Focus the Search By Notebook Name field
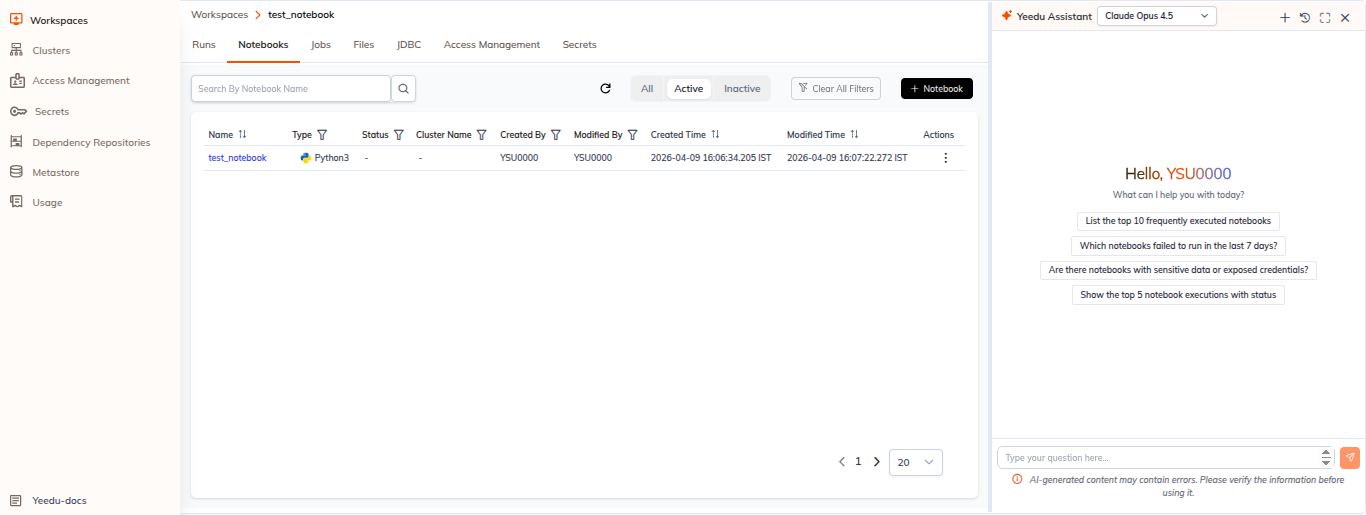The height and width of the screenshot is (515, 1366). 291,89
